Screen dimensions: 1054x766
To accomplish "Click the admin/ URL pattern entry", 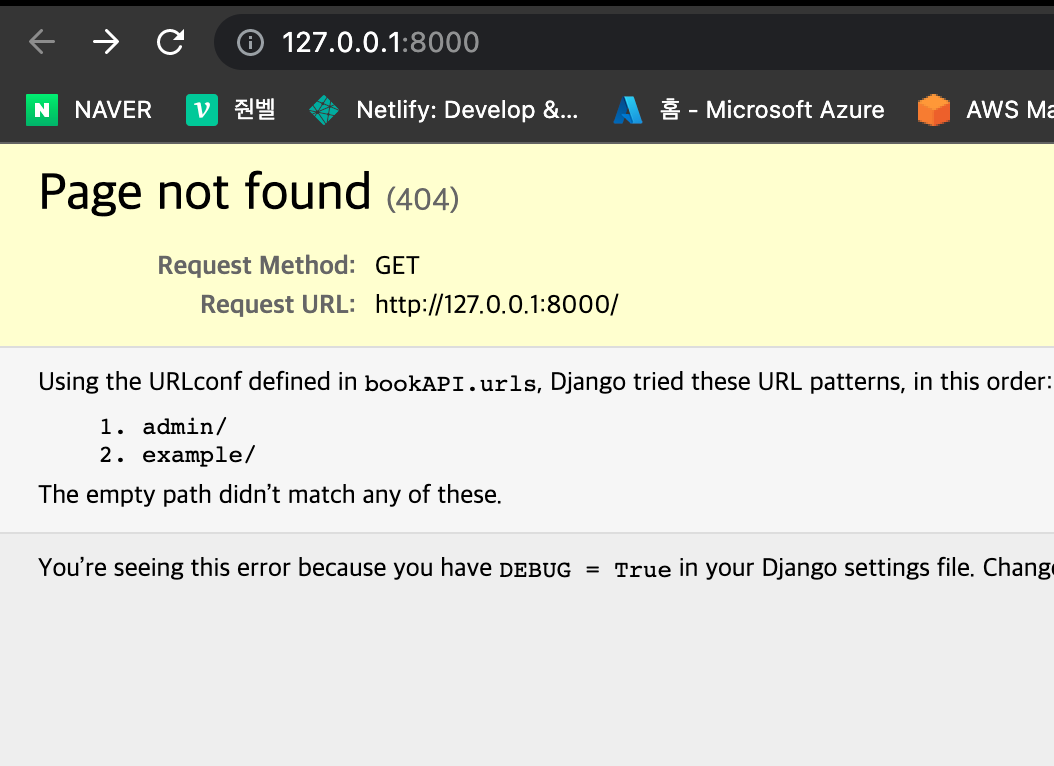I will tap(185, 427).
